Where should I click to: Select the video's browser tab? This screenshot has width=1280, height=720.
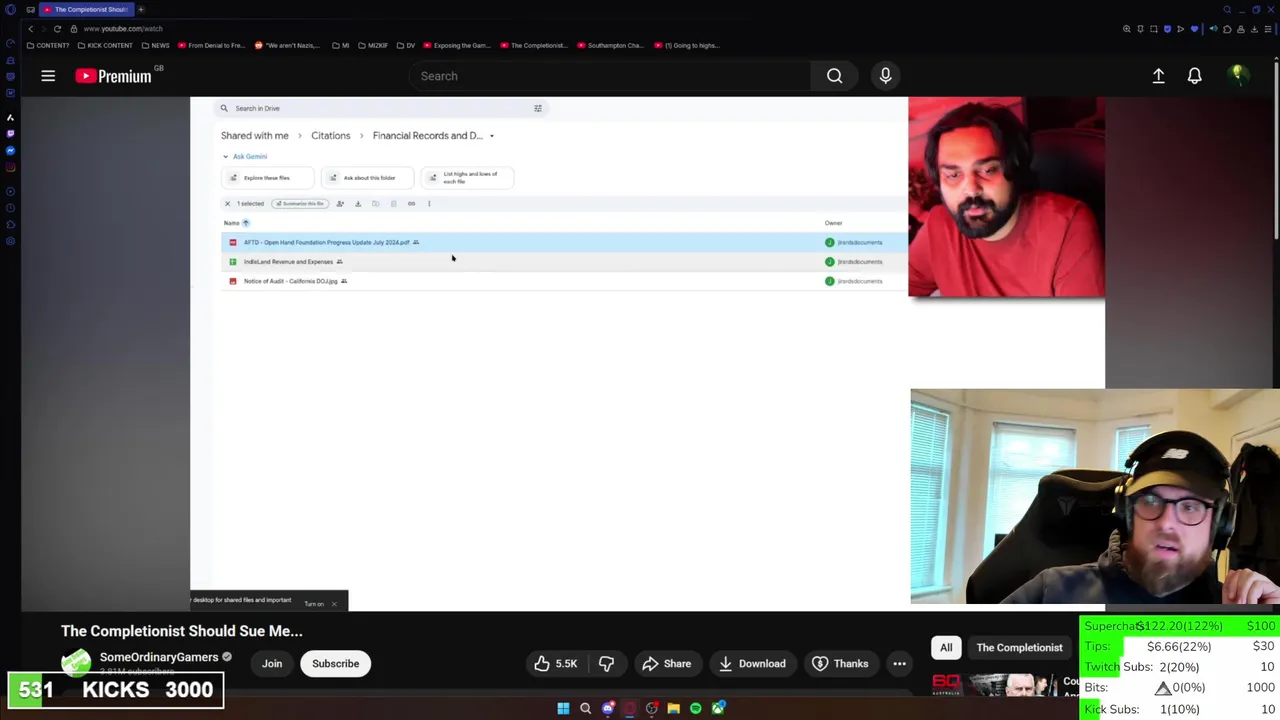coord(86,9)
